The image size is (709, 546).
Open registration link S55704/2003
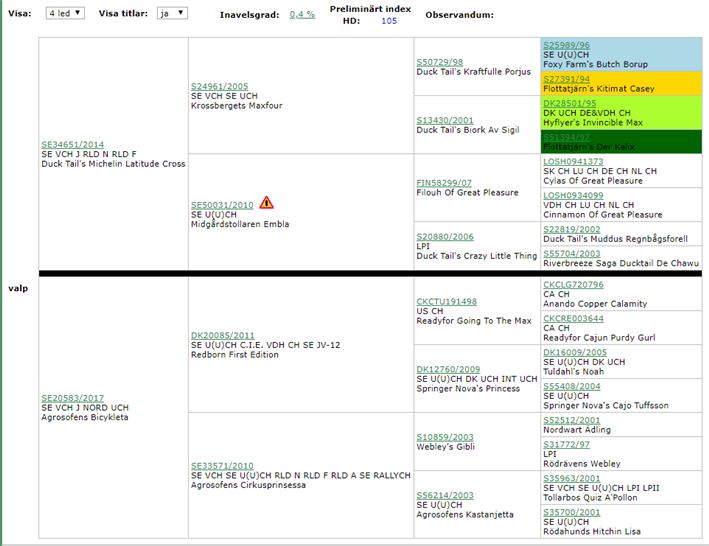click(572, 254)
